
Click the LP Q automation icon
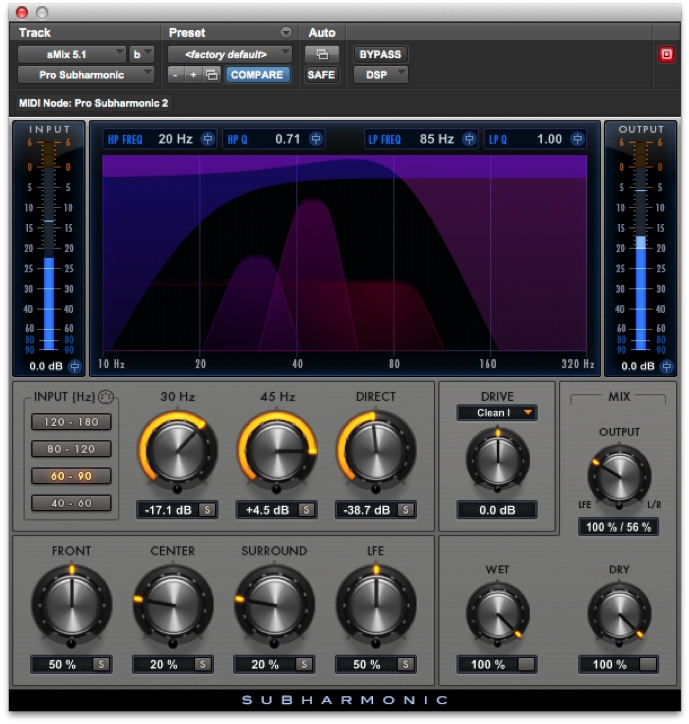[x=577, y=139]
